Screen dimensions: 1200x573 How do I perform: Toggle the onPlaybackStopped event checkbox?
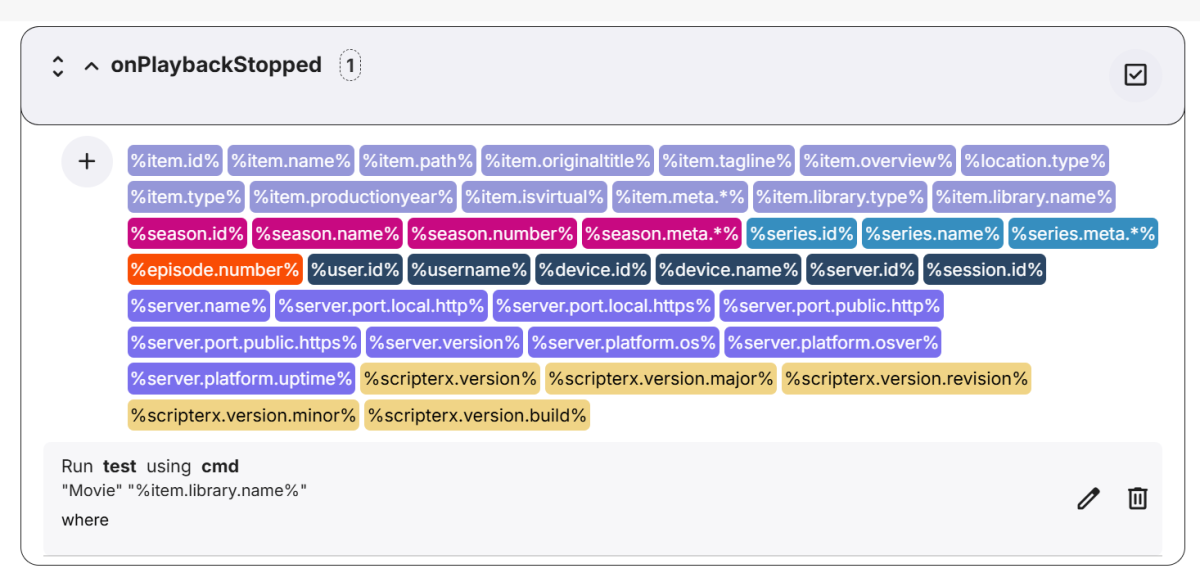click(1135, 75)
